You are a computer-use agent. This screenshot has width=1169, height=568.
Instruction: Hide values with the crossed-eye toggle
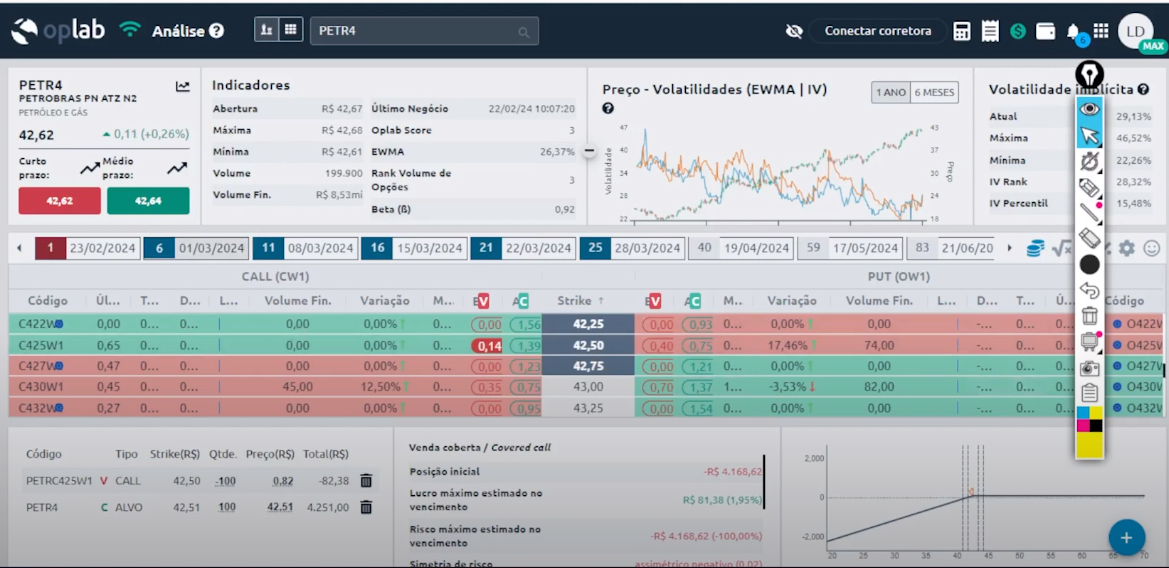tap(794, 31)
